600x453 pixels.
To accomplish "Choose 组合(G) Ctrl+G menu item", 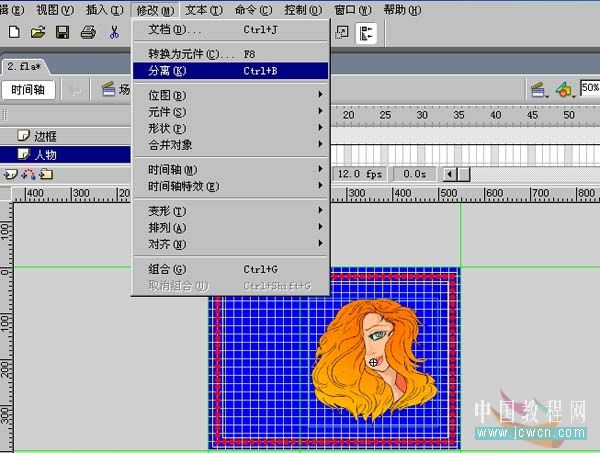I will point(230,269).
